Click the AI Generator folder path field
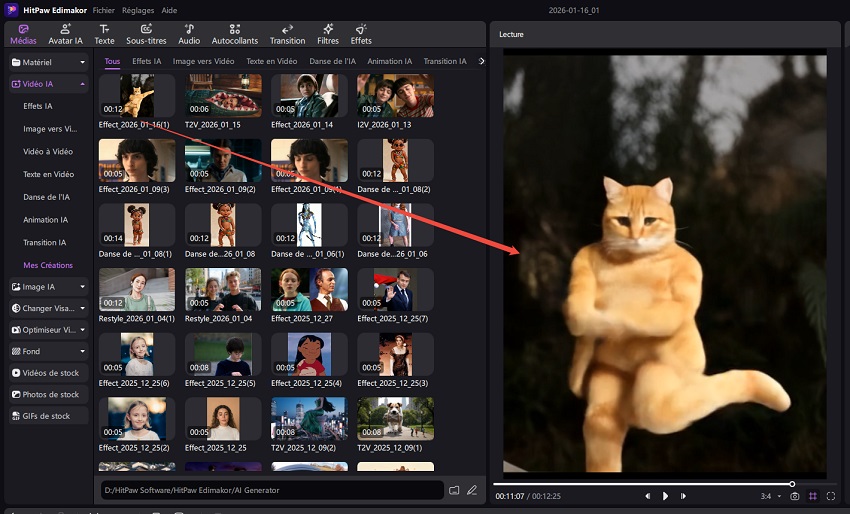This screenshot has width=850, height=514. click(272, 490)
